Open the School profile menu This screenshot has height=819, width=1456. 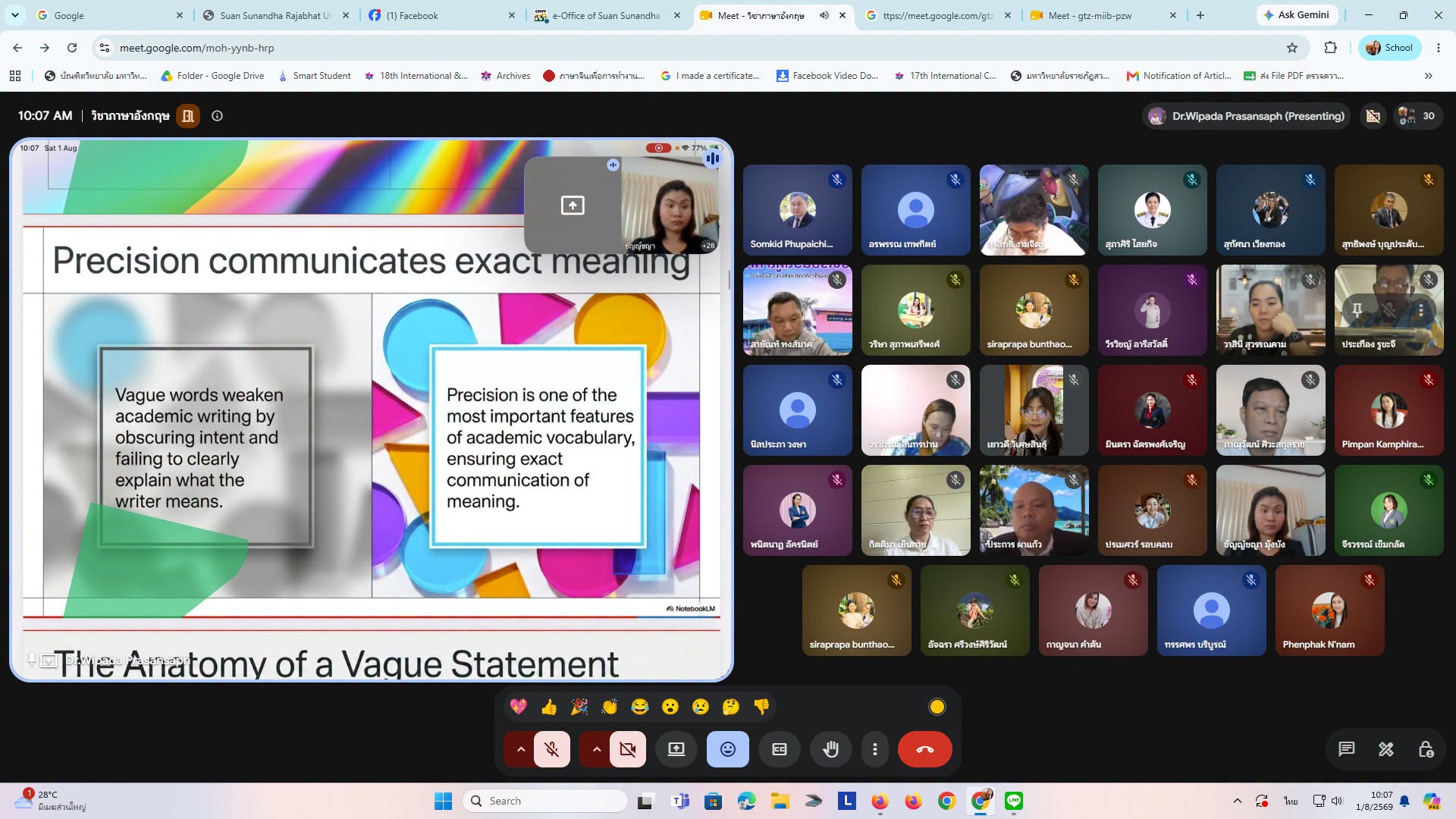(x=1390, y=48)
